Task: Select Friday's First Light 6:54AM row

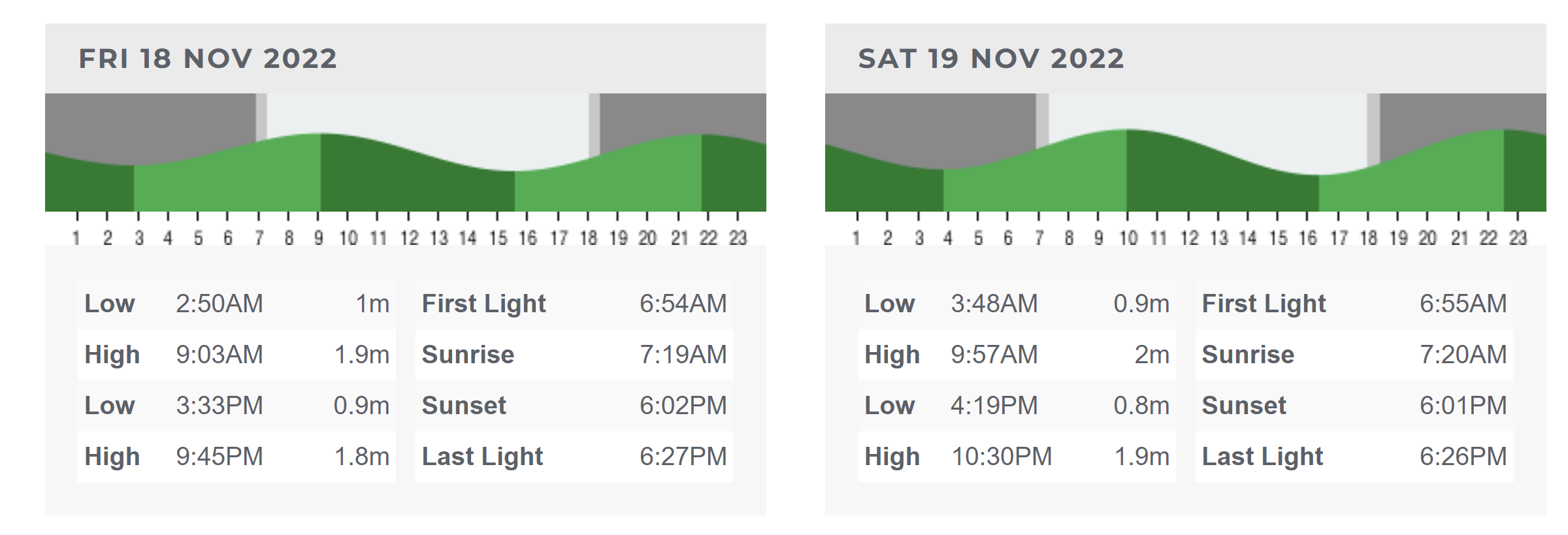Action: point(574,304)
